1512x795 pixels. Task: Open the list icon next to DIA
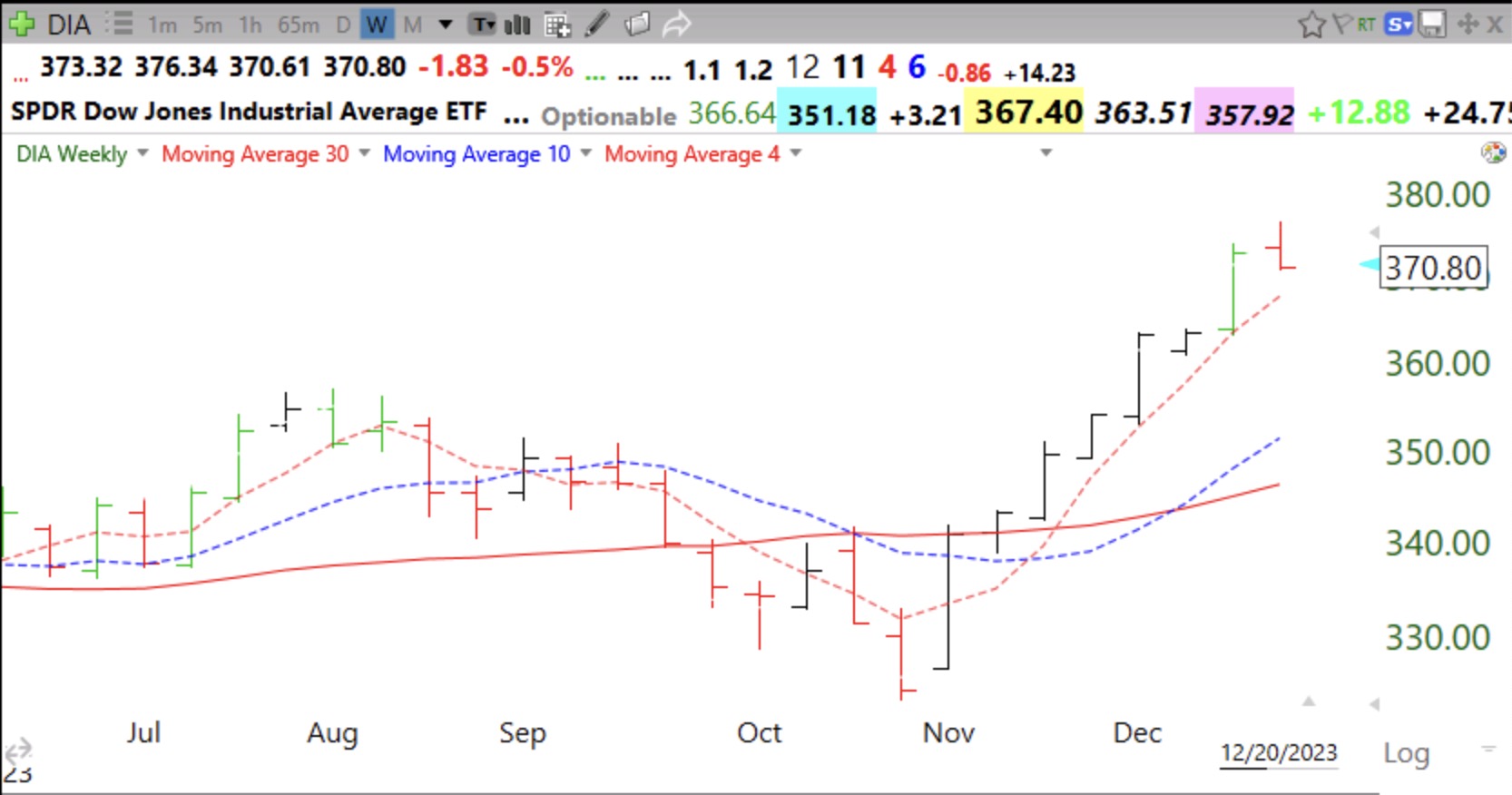coord(119,24)
